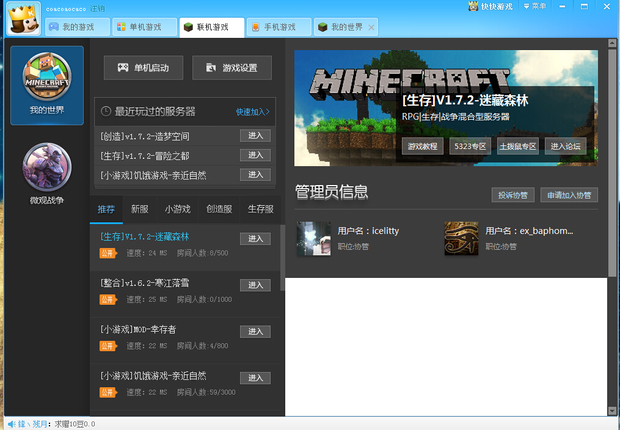
Task: Click the phone icon on 手机游戏 tab
Action: pos(256,27)
